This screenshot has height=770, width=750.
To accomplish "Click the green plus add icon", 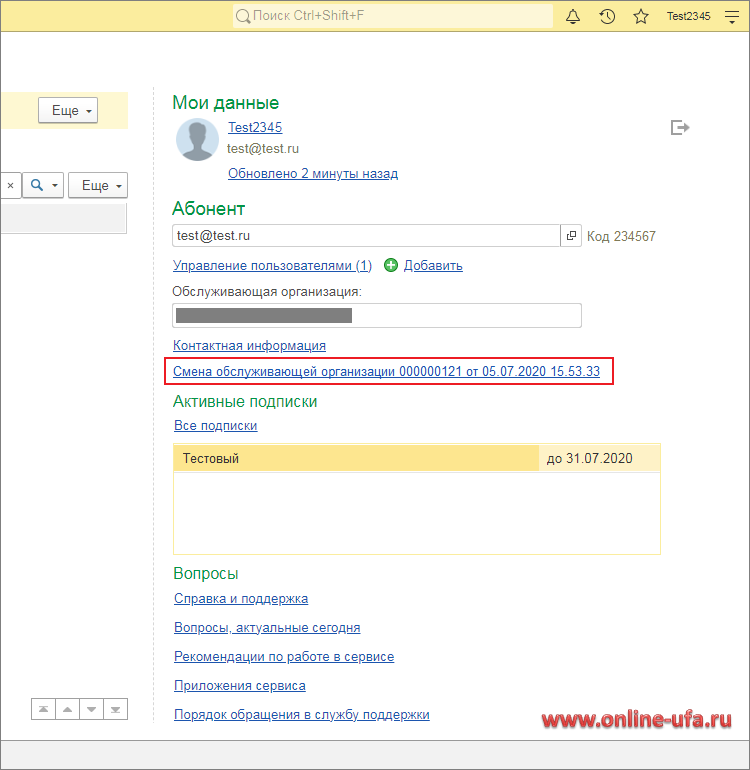I will click(x=390, y=265).
